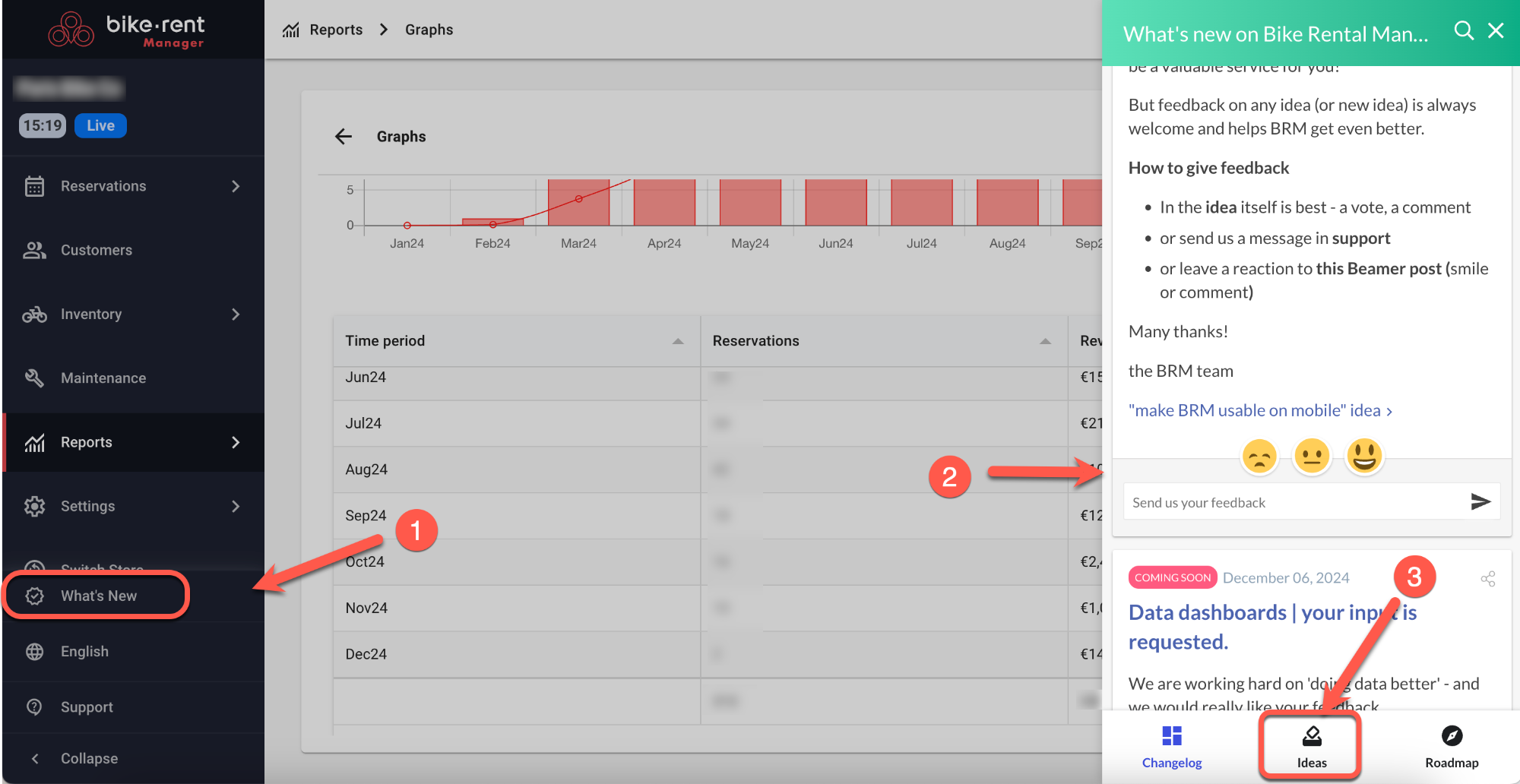This screenshot has height=784, width=1520.
Task: Click the sad face reaction emoji
Action: click(x=1259, y=457)
